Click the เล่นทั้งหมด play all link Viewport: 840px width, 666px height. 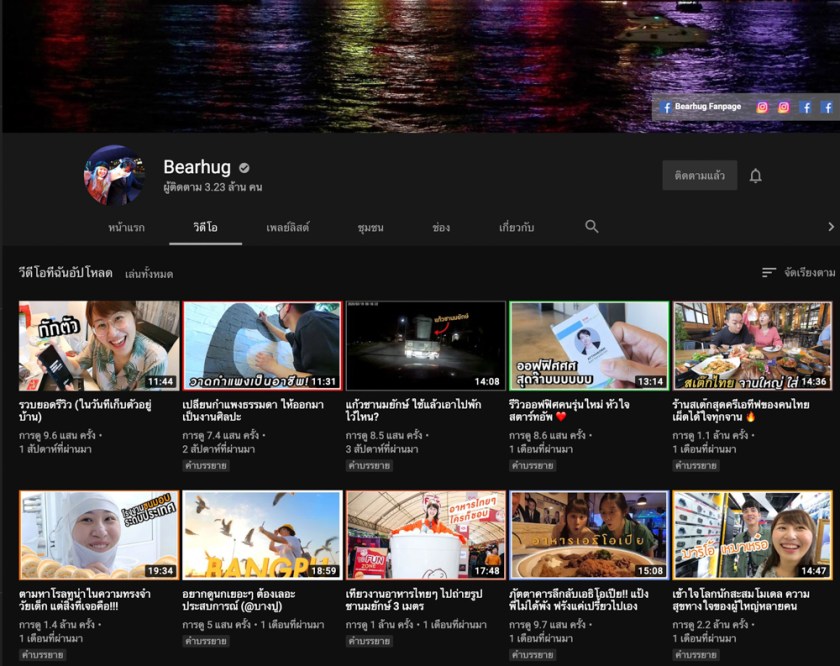[x=149, y=274]
